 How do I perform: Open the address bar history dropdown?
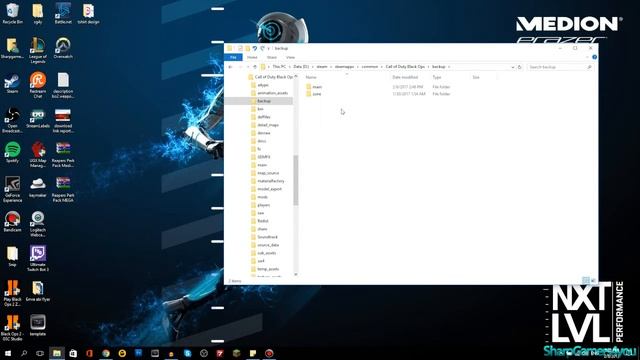pyautogui.click(x=513, y=67)
